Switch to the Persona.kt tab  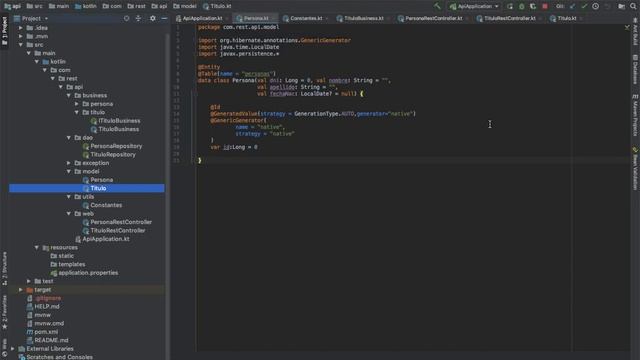(256, 18)
